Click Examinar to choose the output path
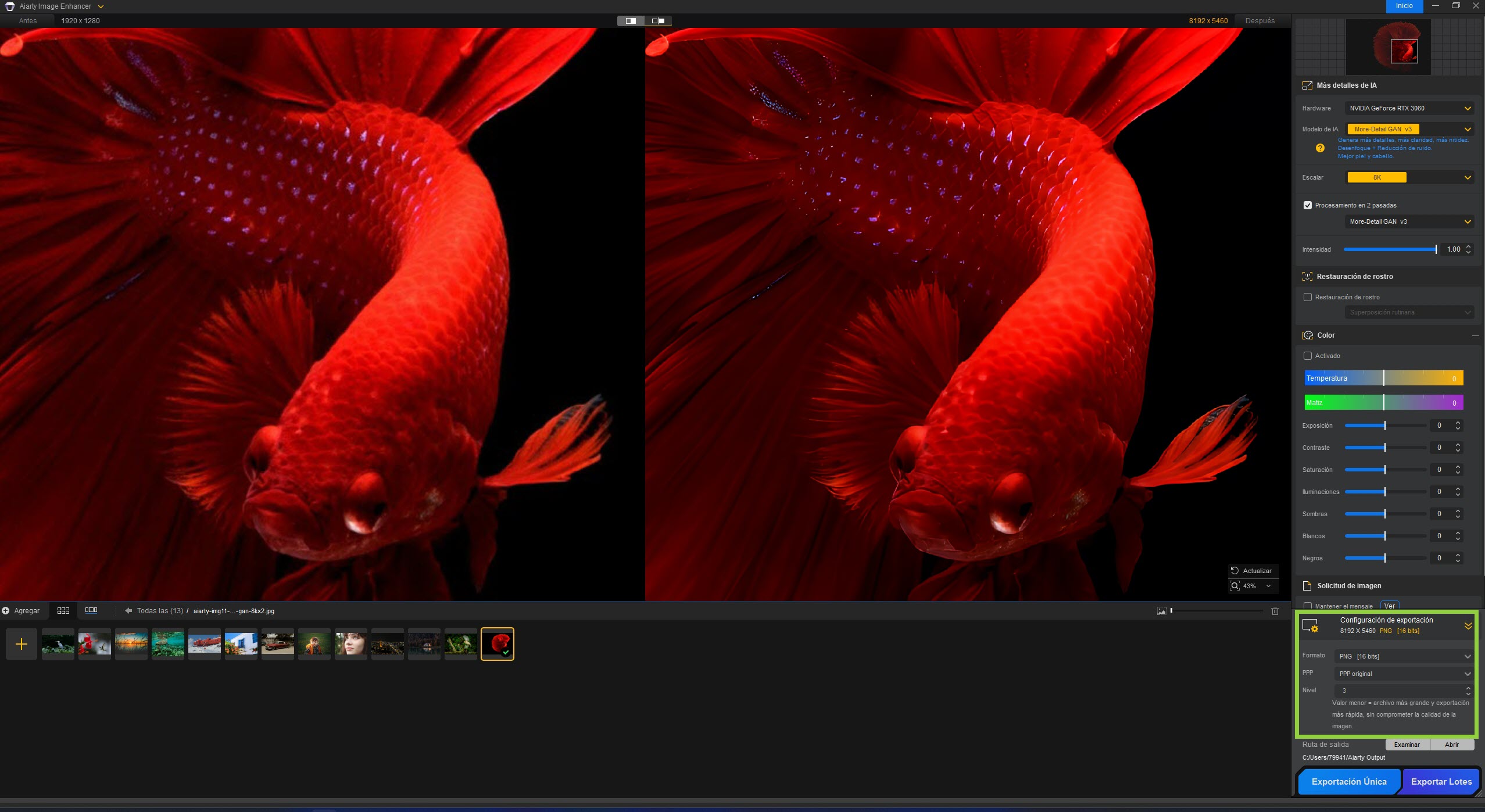1485x812 pixels. 1407,745
